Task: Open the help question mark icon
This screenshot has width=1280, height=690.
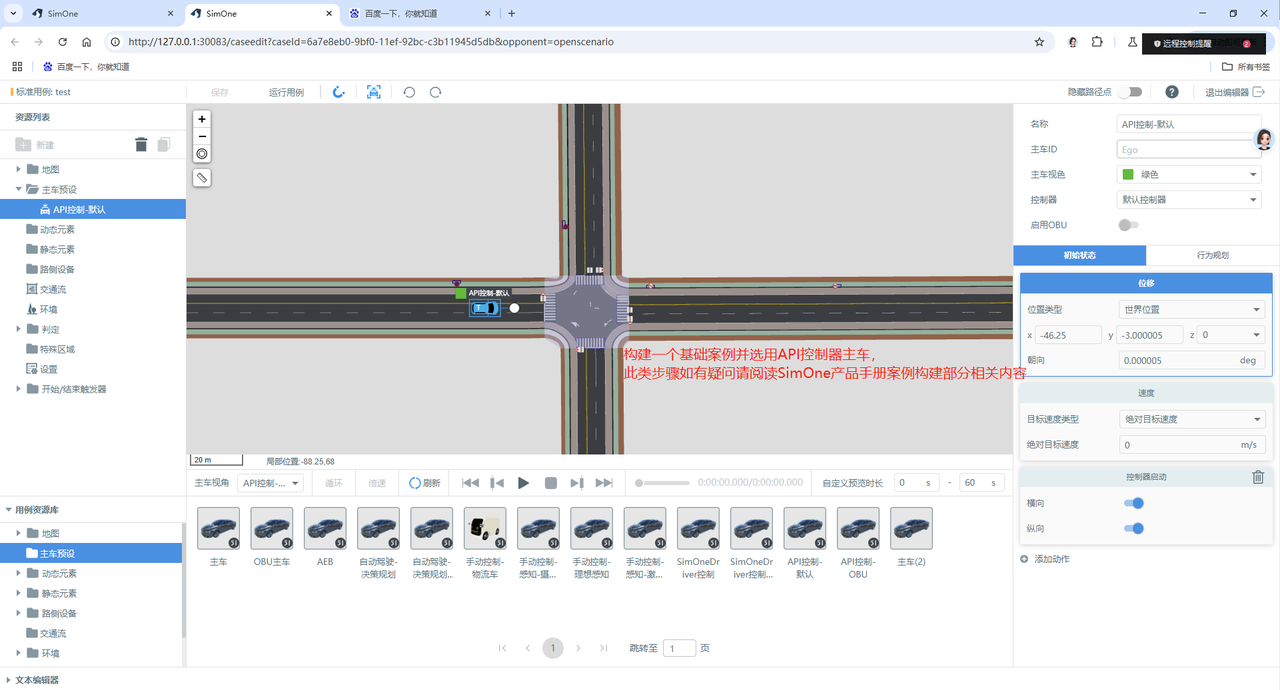Action: click(x=1172, y=92)
